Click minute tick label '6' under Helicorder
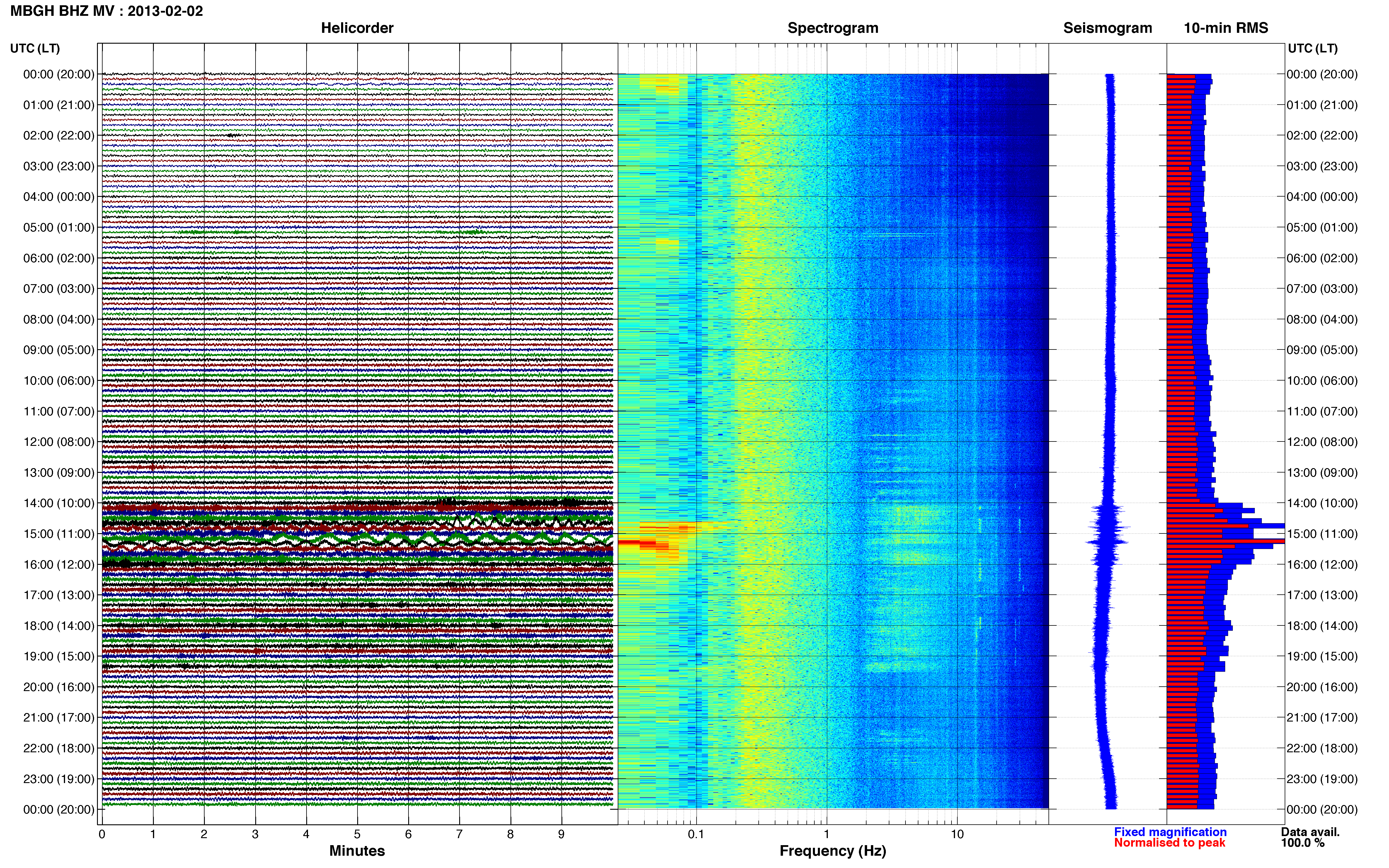The image size is (1389, 868). 408,834
